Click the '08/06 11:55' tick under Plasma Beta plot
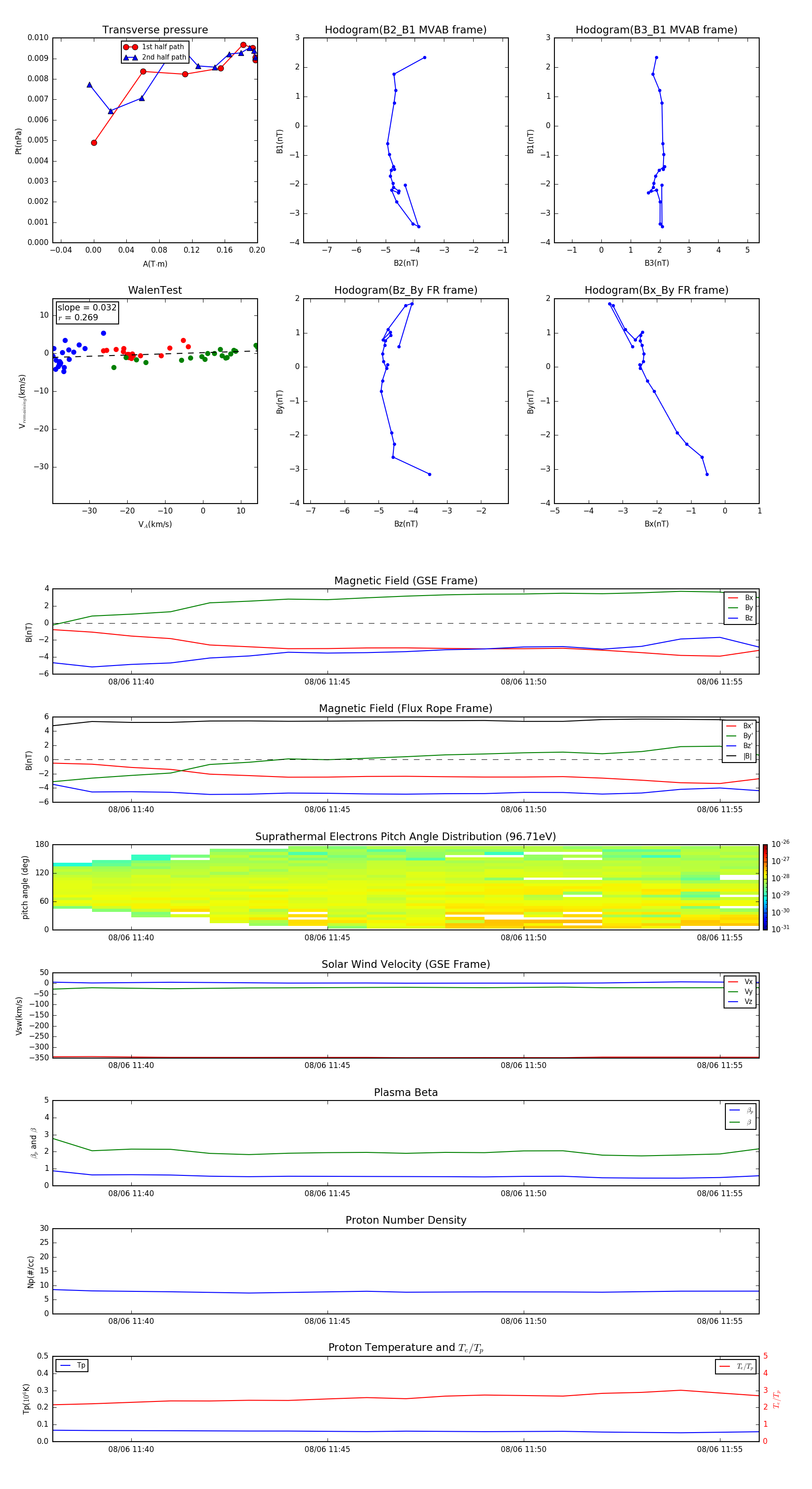The height and width of the screenshot is (1489, 812). [x=720, y=1193]
